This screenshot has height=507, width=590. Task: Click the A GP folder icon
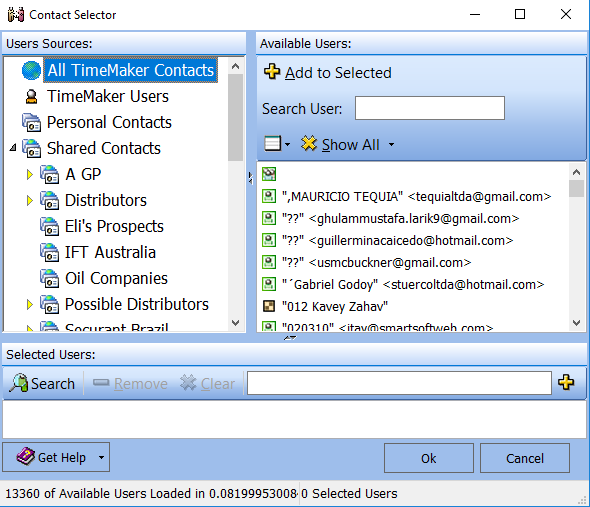(49, 174)
